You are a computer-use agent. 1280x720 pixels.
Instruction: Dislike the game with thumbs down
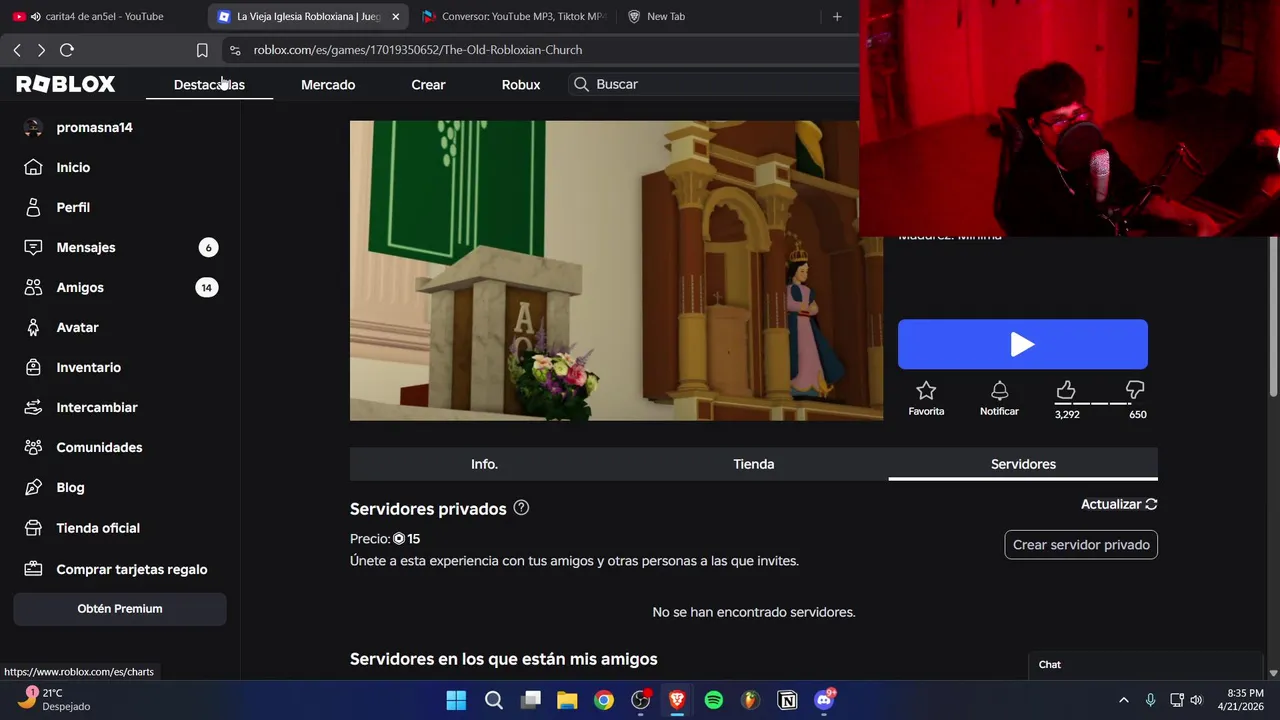[1135, 390]
